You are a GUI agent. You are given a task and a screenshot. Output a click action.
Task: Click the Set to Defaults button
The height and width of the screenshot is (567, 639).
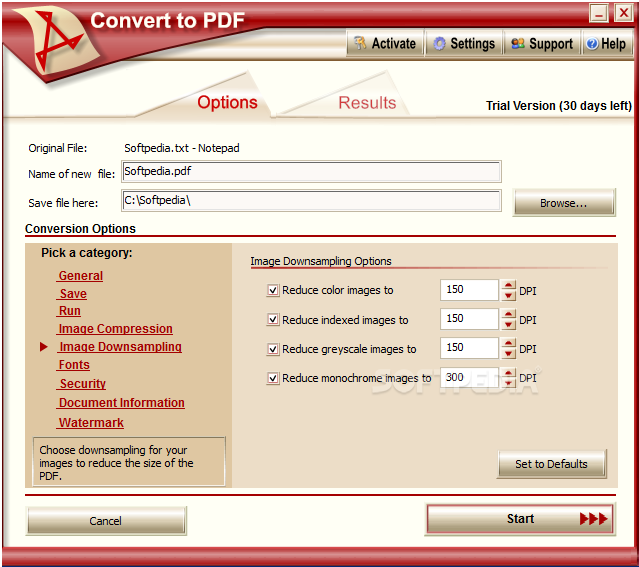click(551, 464)
